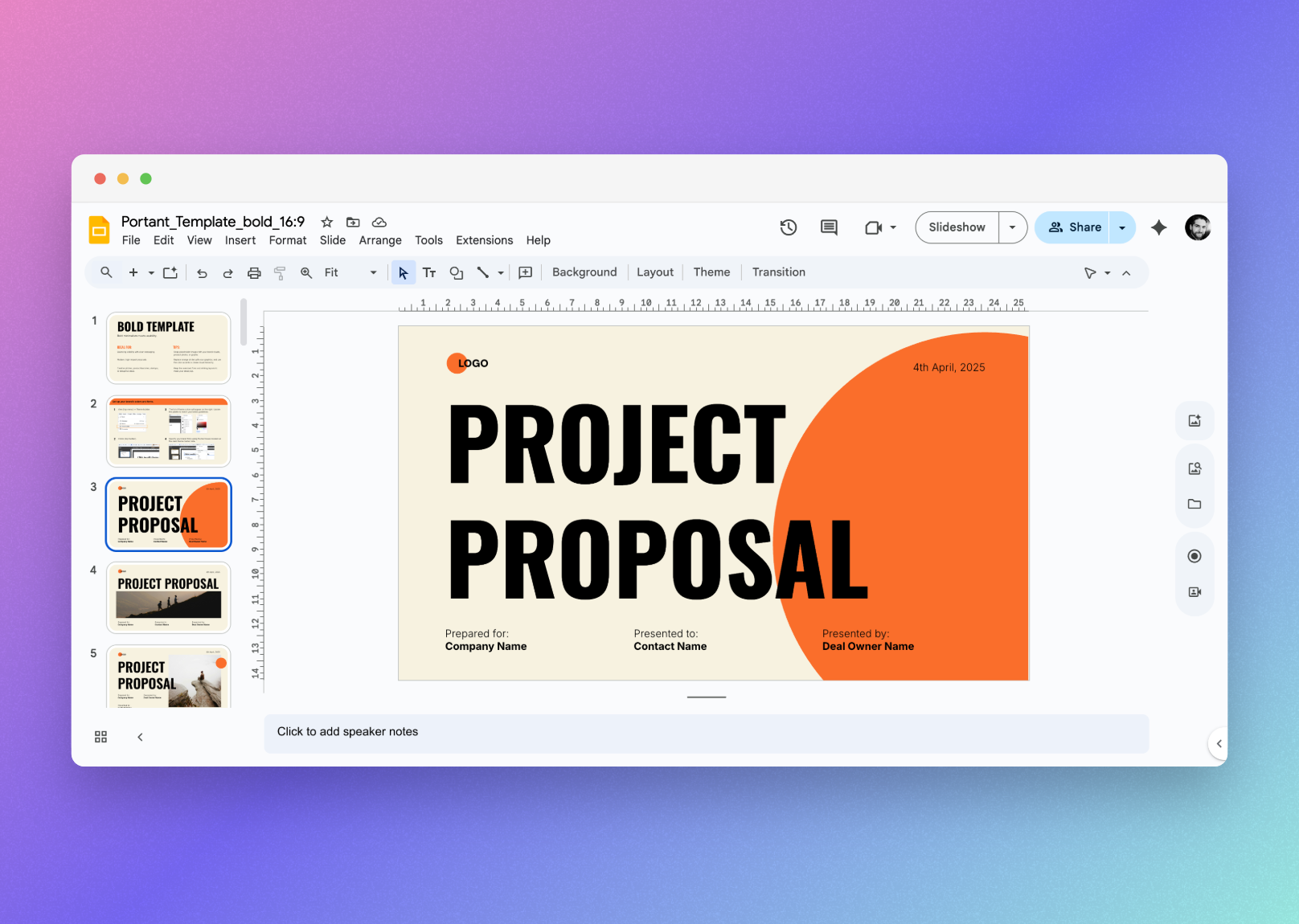The width and height of the screenshot is (1299, 924).
Task: Open the Fit zoom level dropdown
Action: coord(350,272)
